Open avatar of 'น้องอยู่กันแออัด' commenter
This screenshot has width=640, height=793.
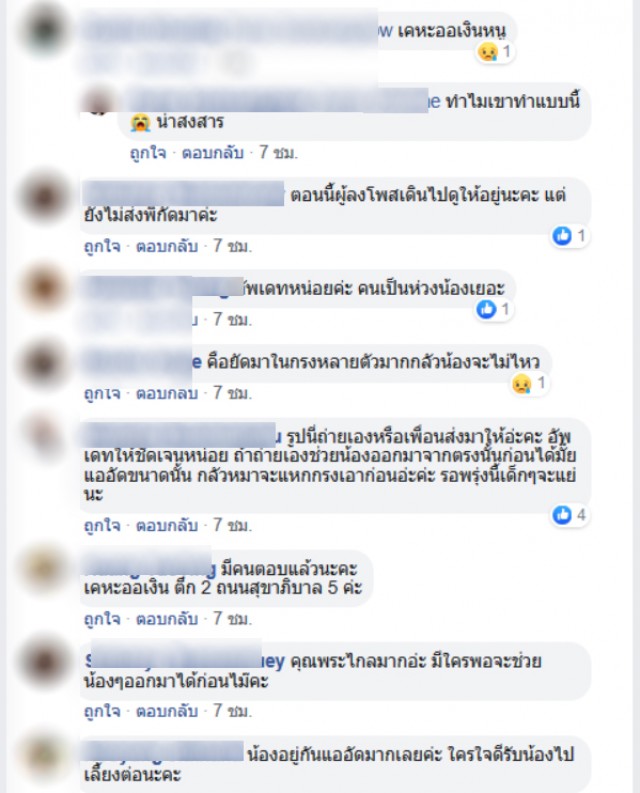(x=43, y=755)
